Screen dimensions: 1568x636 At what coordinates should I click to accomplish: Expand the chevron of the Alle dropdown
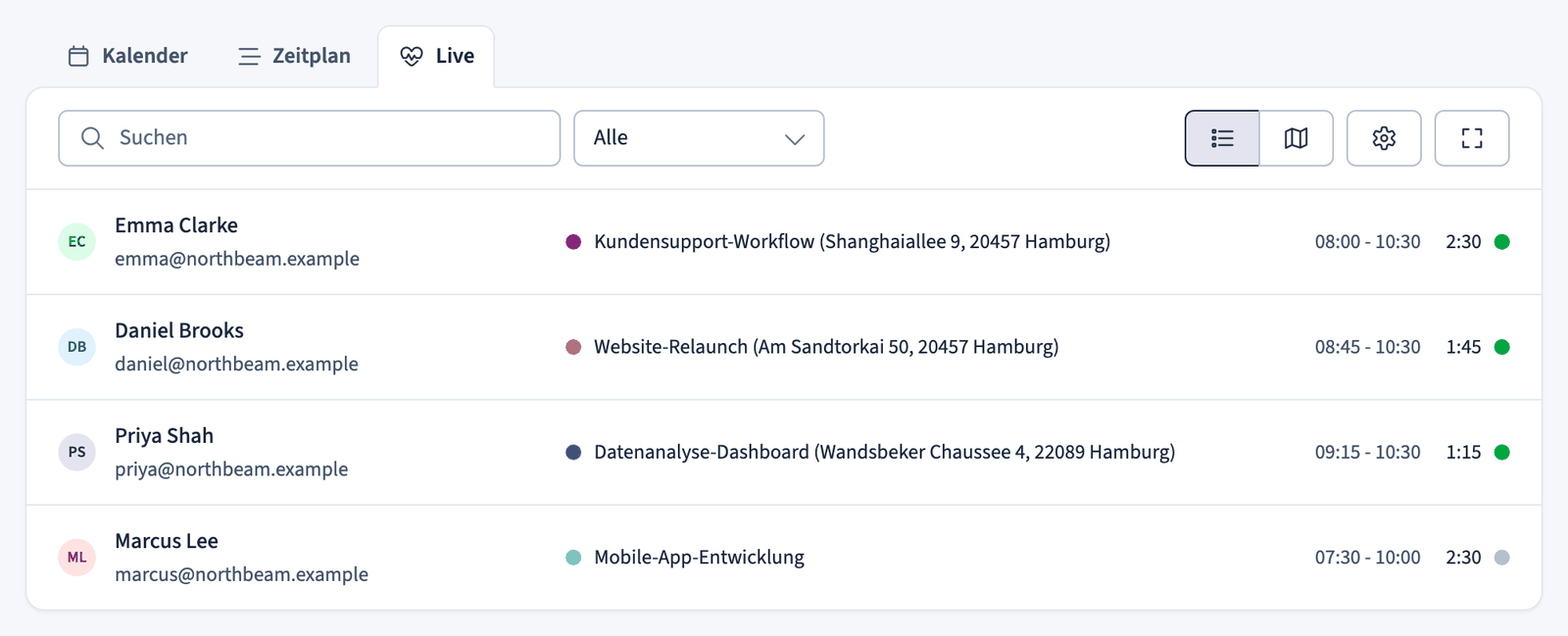(x=795, y=139)
